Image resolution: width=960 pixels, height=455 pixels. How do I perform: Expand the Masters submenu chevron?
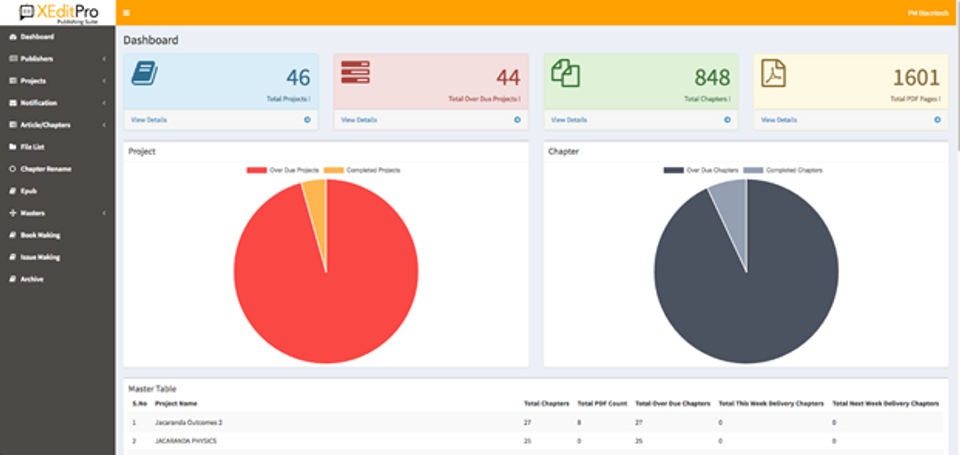[x=105, y=213]
